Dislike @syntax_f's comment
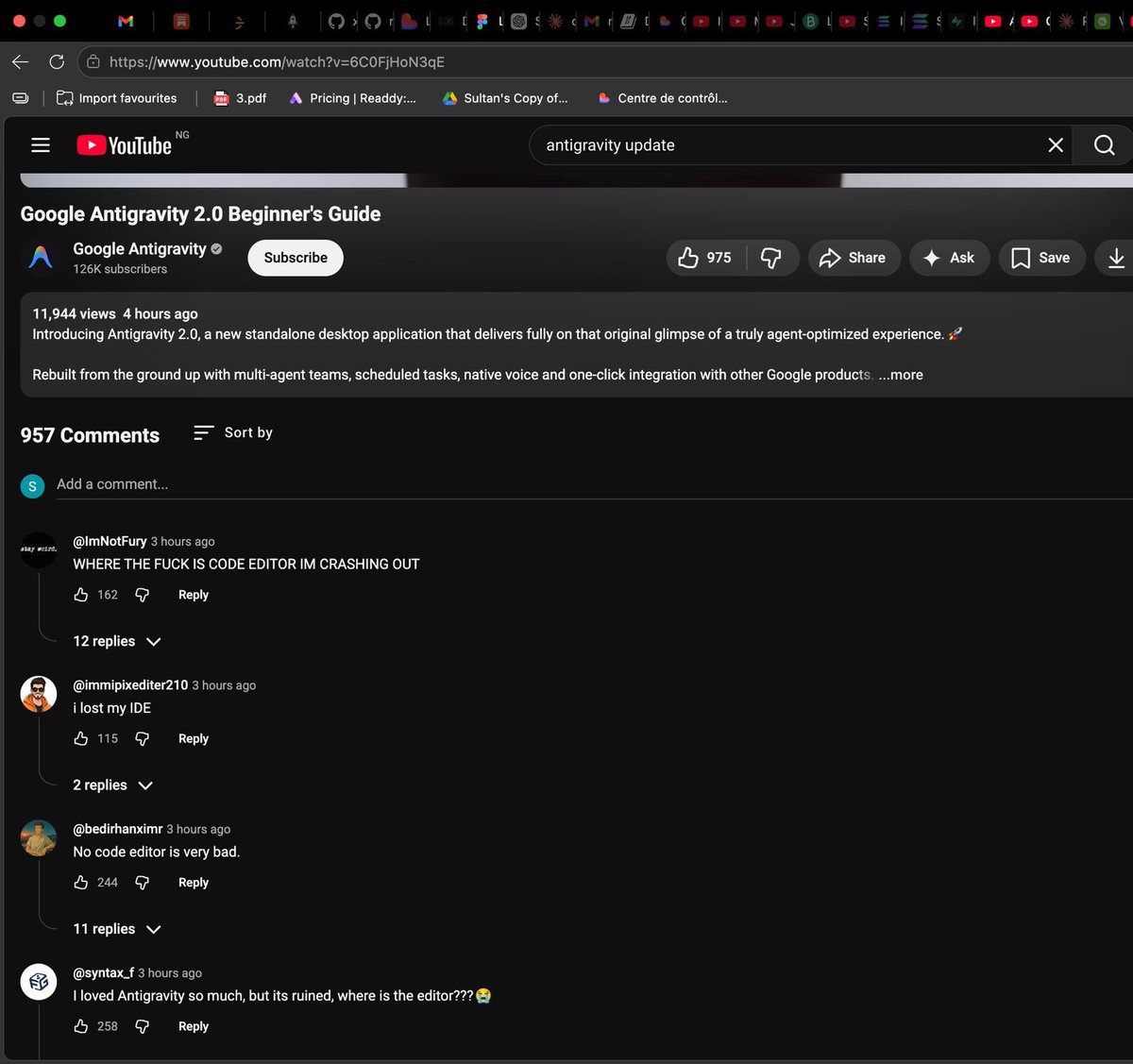 tap(142, 1026)
